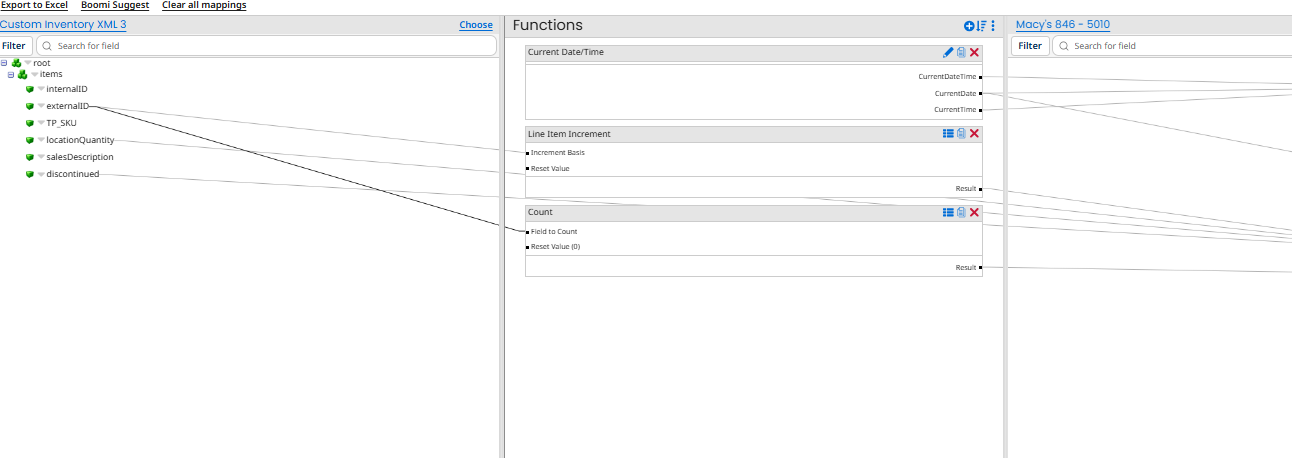This screenshot has height=458, width=1292.
Task: Collapse the root tree node
Action: [4, 63]
